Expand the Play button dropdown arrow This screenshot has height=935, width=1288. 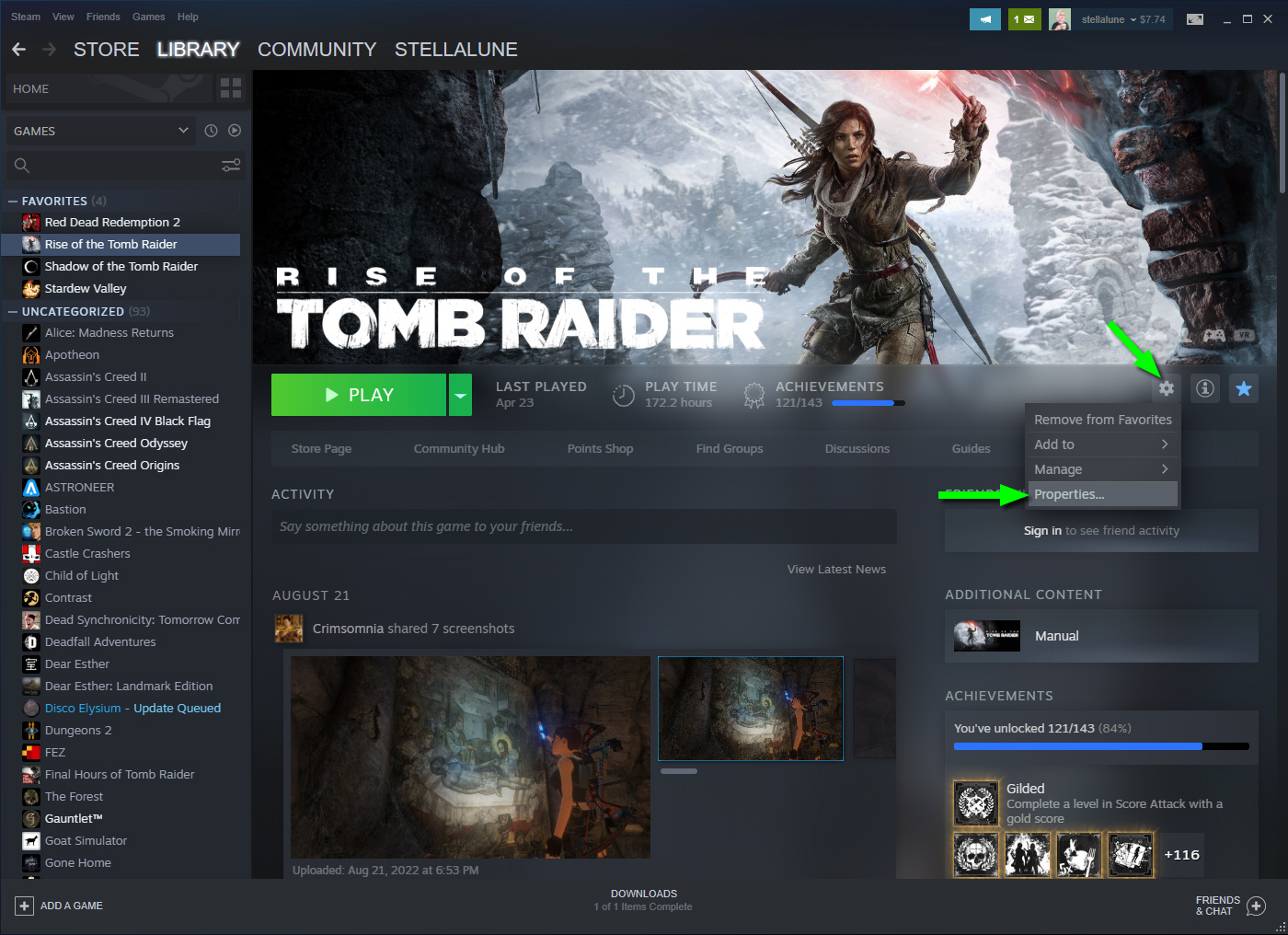[x=460, y=395]
